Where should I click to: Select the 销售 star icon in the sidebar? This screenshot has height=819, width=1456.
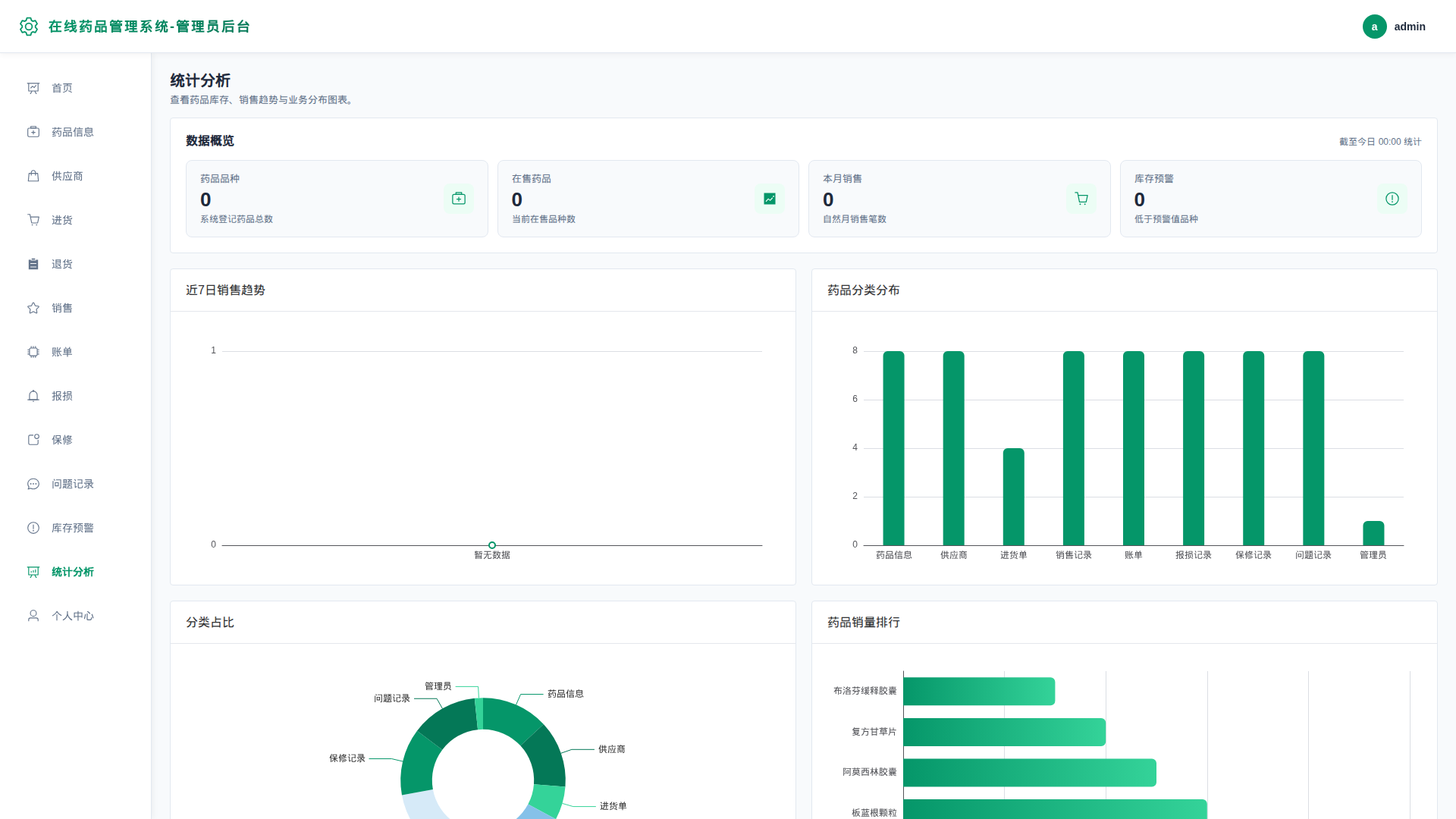33,308
